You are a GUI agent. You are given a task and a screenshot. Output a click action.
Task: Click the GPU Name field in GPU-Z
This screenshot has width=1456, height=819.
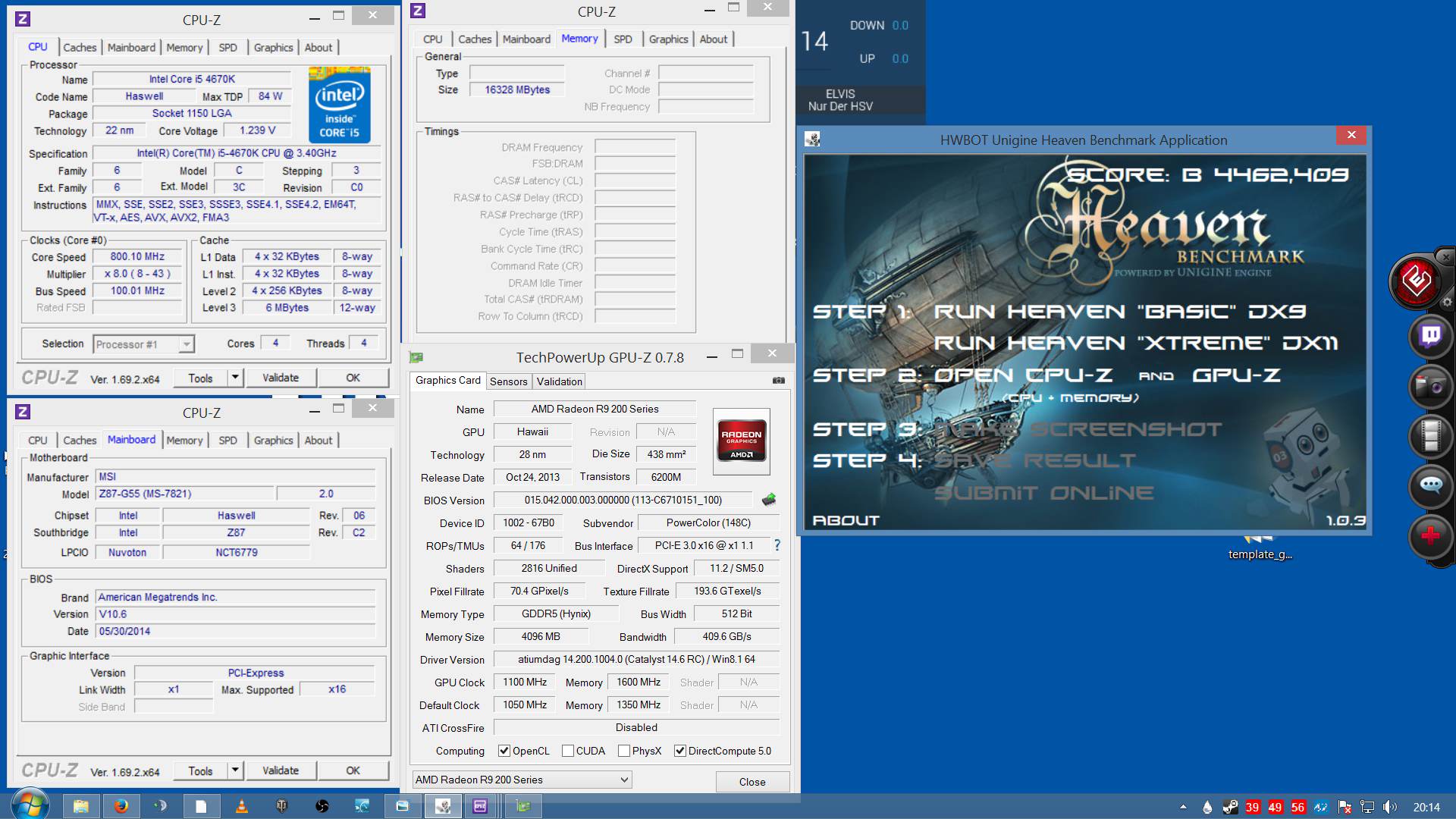(595, 409)
